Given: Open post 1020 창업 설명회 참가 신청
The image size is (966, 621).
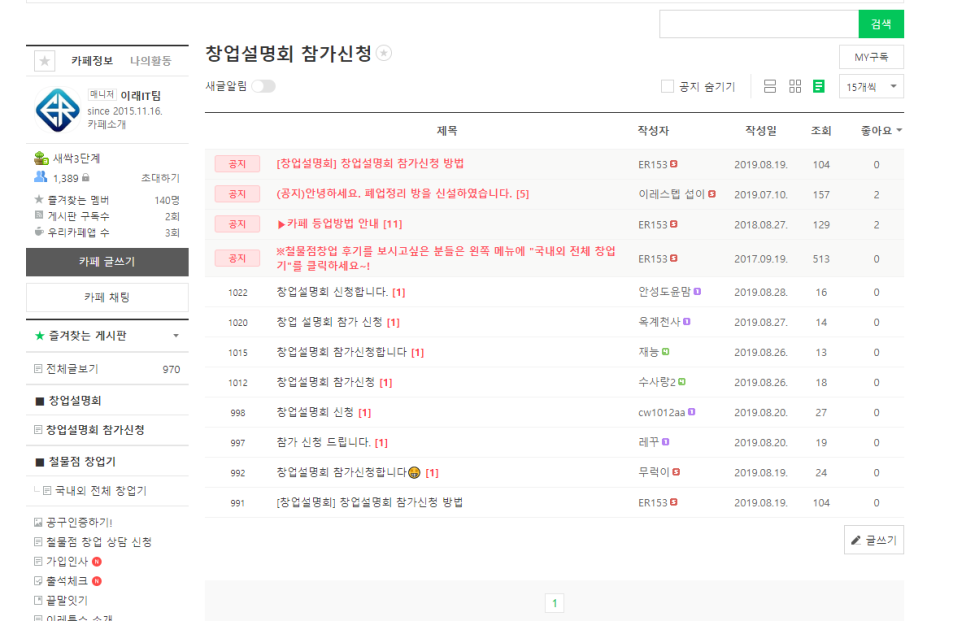Looking at the screenshot, I should coord(329,322).
